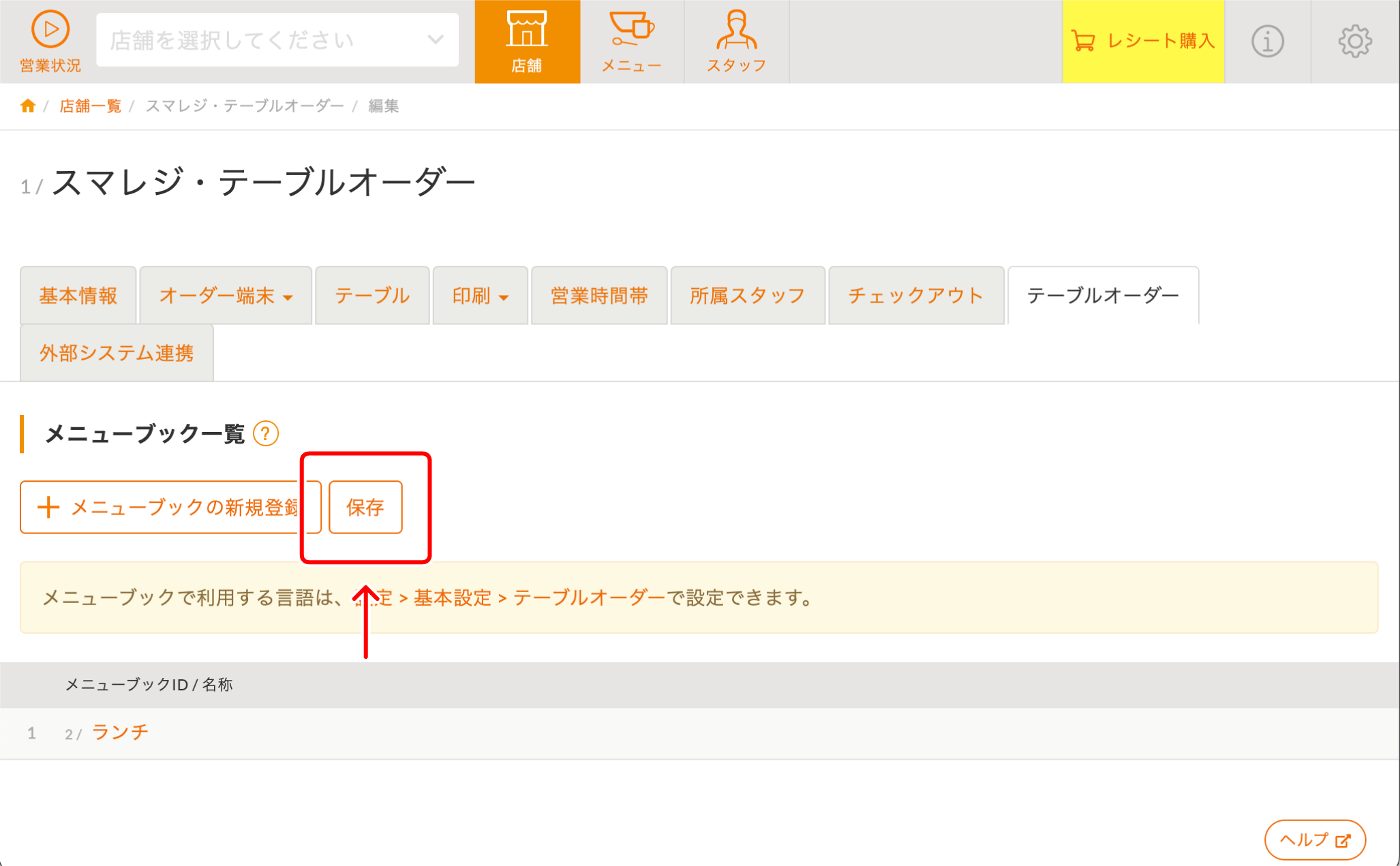1400x866 pixels.
Task: Open the 店舗一覧 breadcrumb link
Action: click(x=90, y=106)
